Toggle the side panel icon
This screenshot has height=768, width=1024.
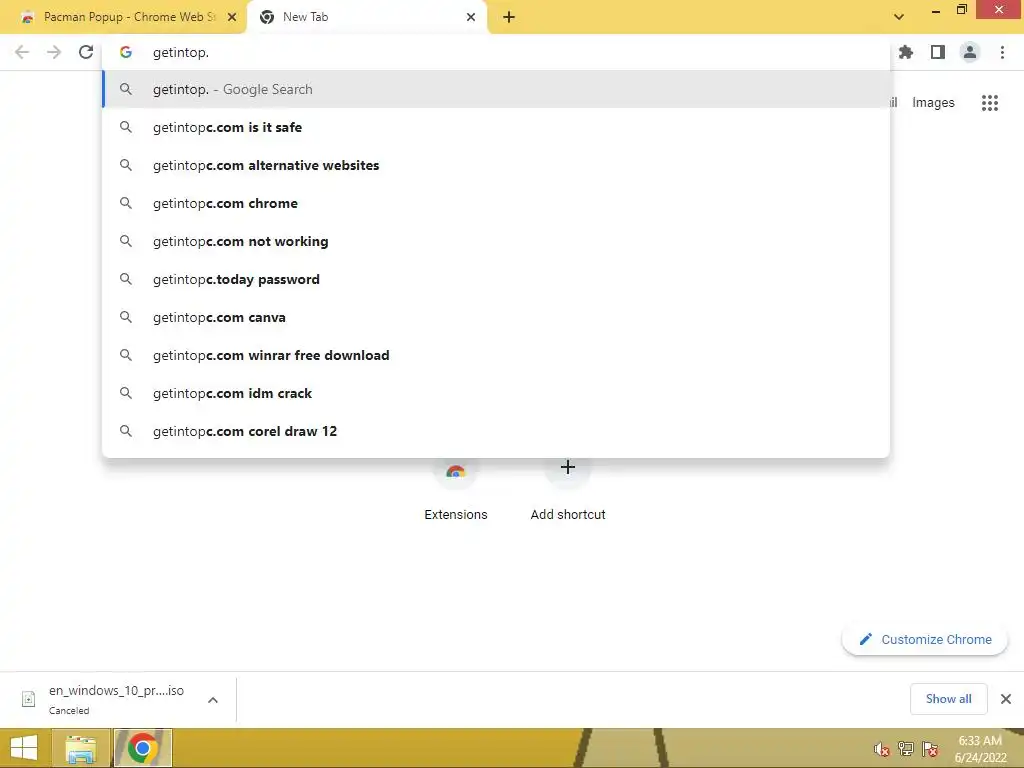pyautogui.click(x=938, y=52)
